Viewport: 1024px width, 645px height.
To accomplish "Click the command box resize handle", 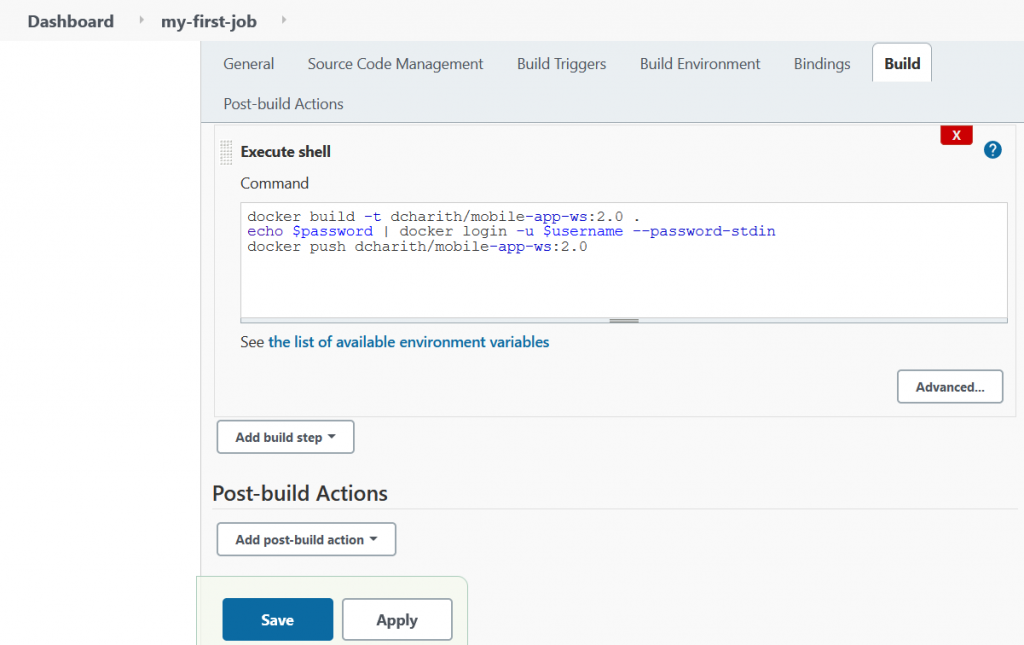I will click(623, 320).
